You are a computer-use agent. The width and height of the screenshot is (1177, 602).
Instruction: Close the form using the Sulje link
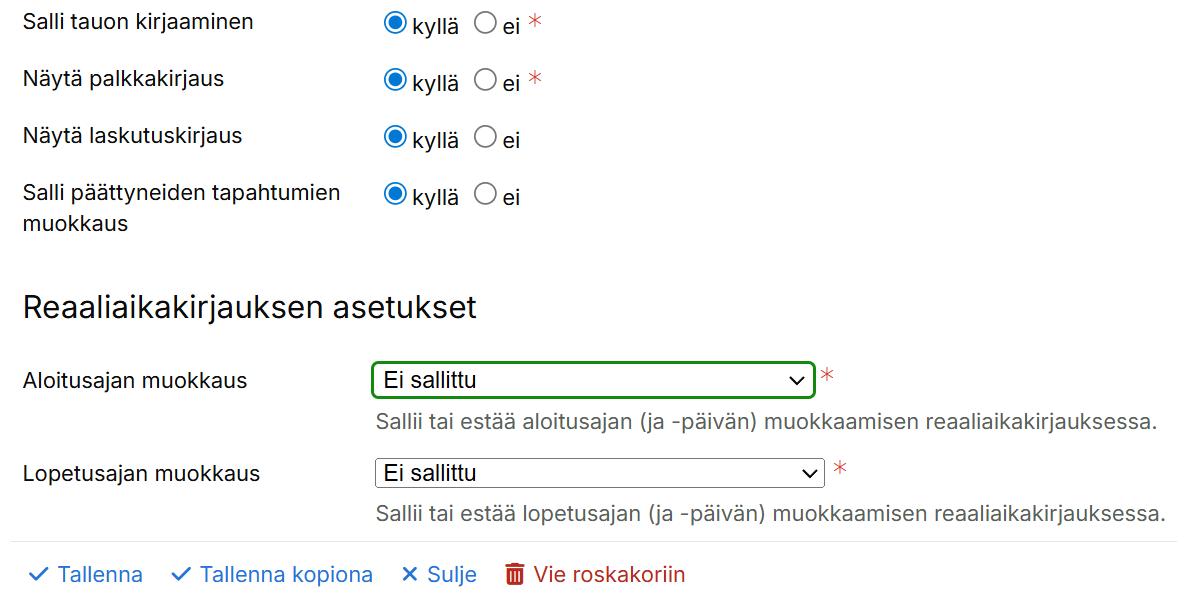point(452,575)
